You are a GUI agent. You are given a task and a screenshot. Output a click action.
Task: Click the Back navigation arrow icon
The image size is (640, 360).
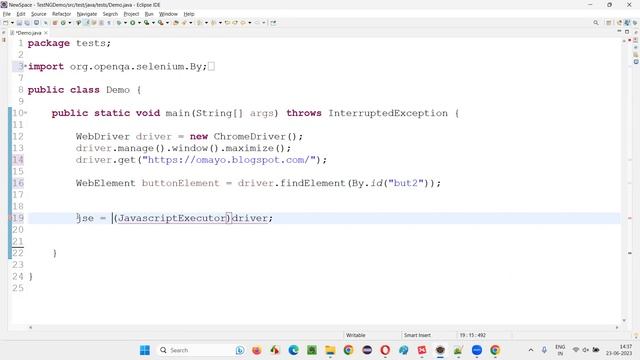coord(243,23)
